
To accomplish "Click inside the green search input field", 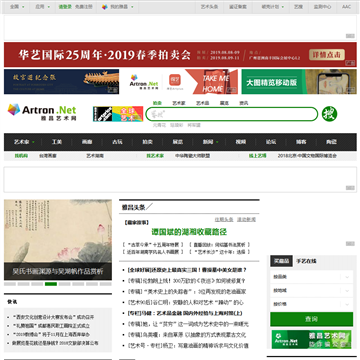I will (x=232, y=114).
